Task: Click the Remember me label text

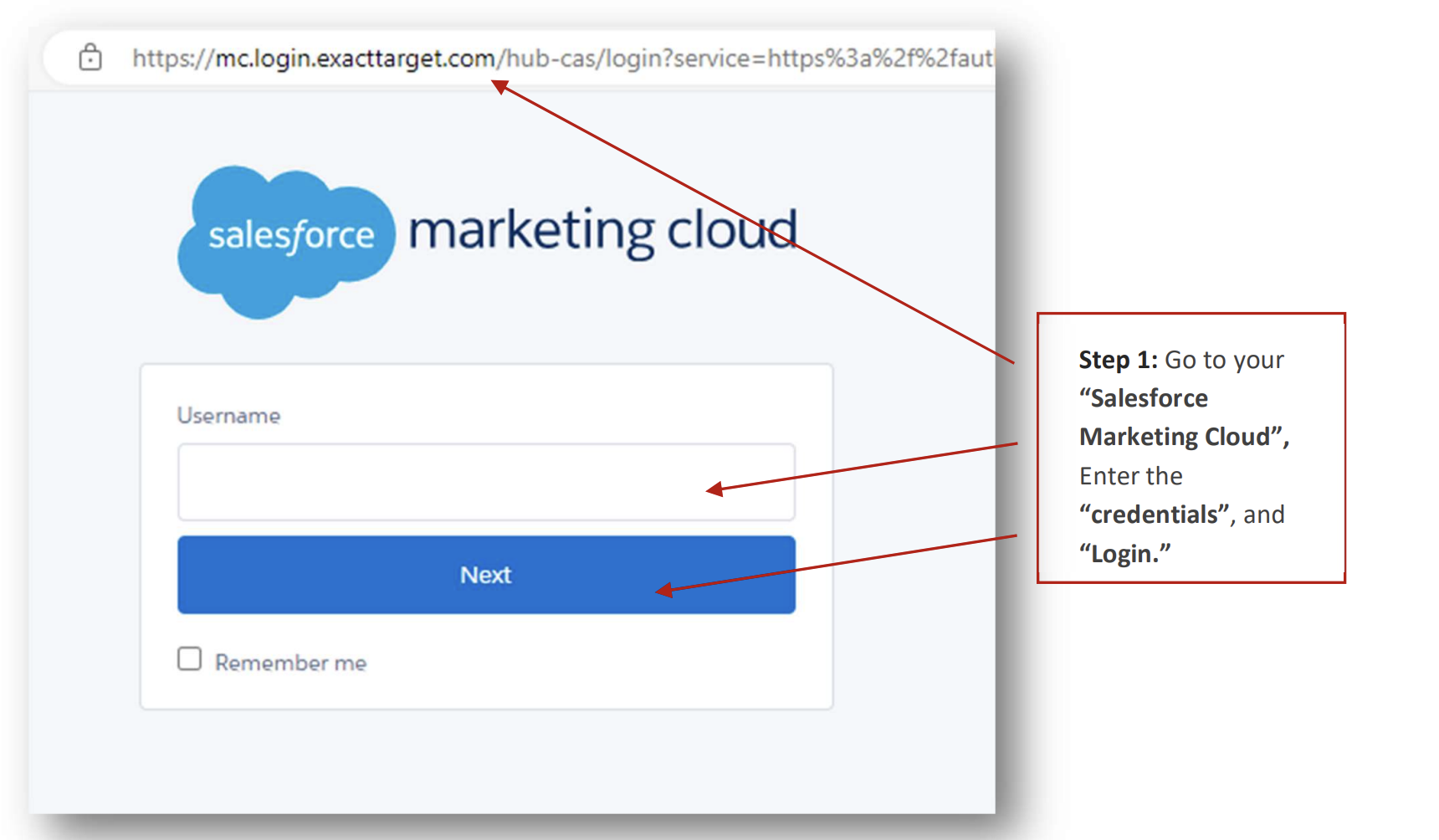Action: 290,663
